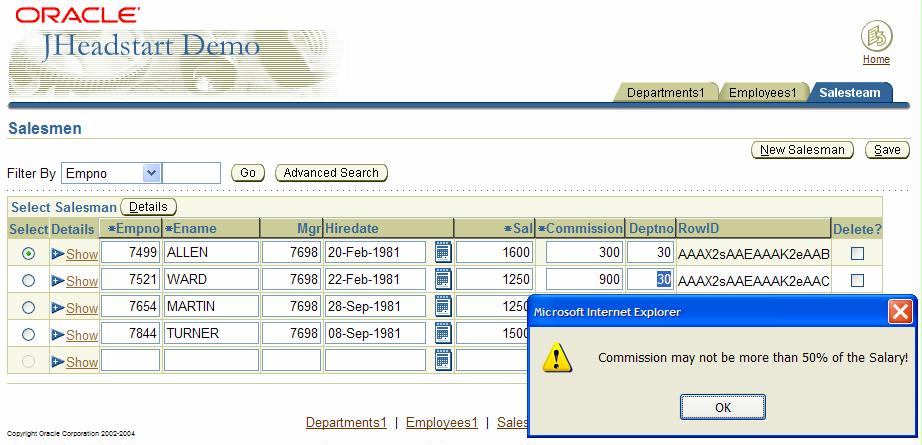Click the warning icon in the dialog

click(556, 357)
